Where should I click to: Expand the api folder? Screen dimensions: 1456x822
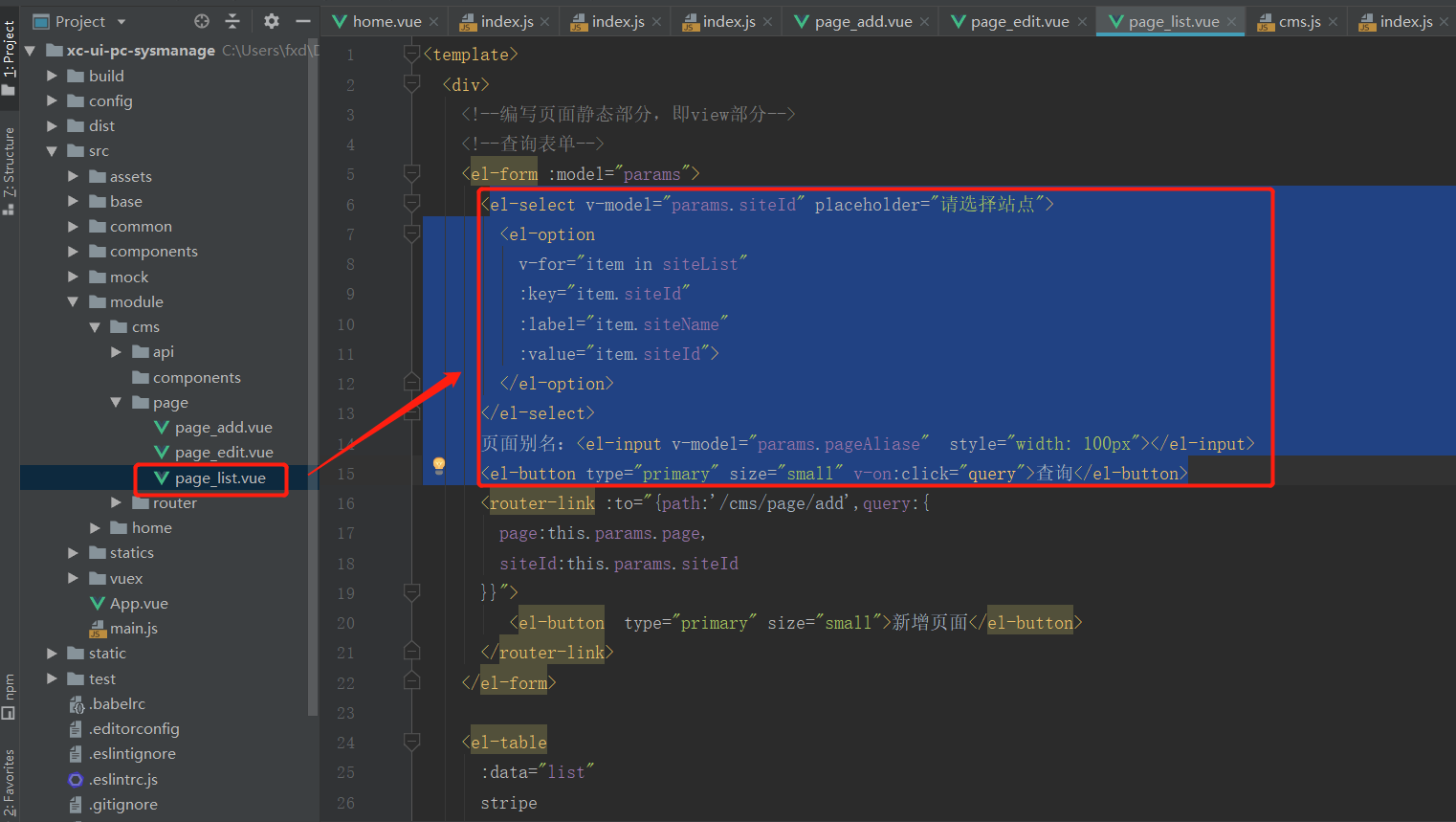pos(116,352)
